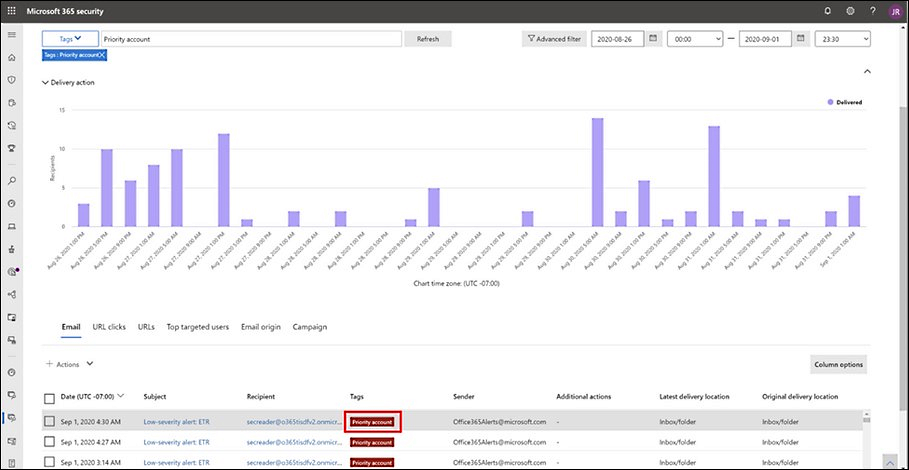Click the Sender column header
Screen dimensions: 909x470
pyautogui.click(x=464, y=396)
